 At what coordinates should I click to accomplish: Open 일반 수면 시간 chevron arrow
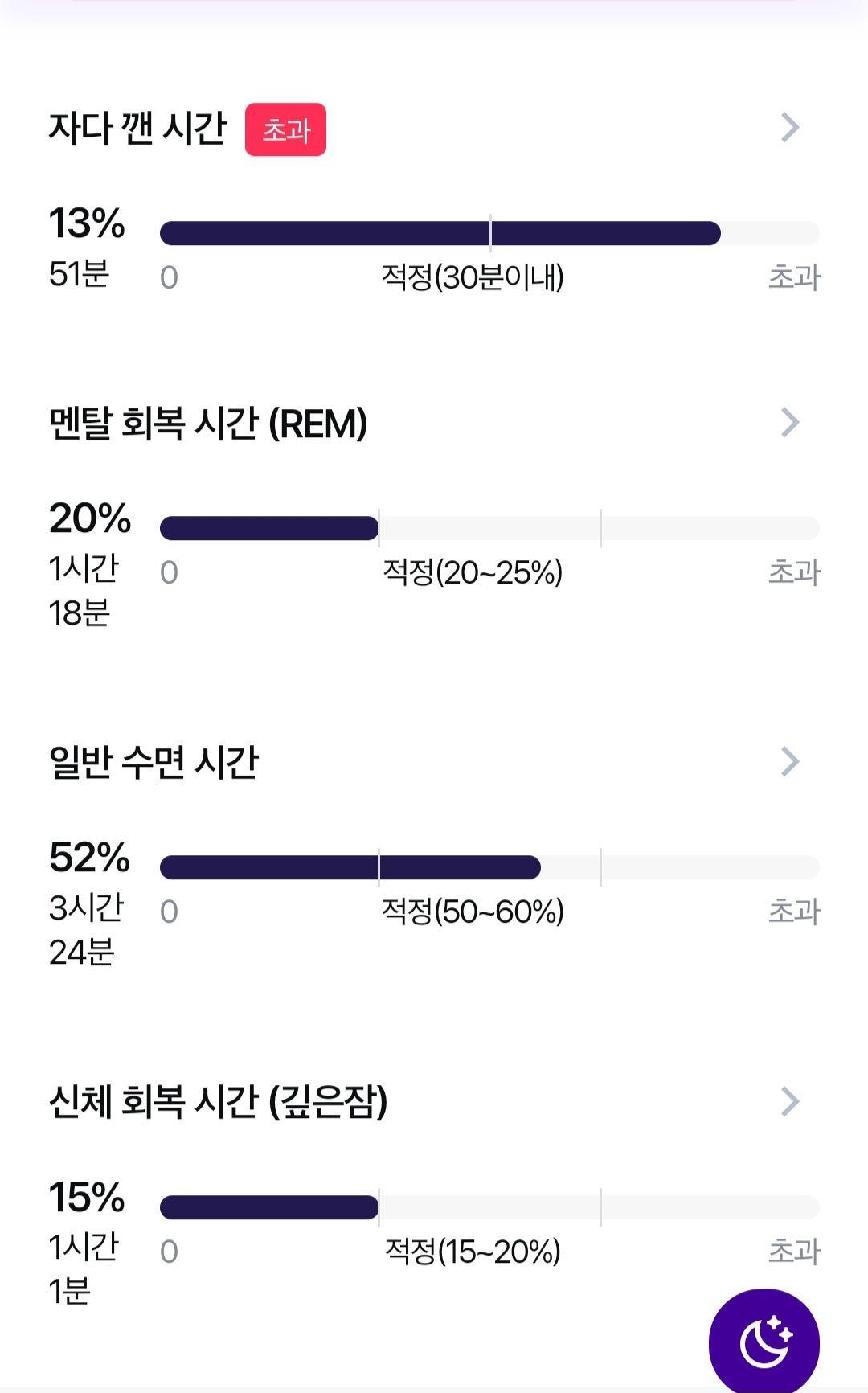pos(790,761)
